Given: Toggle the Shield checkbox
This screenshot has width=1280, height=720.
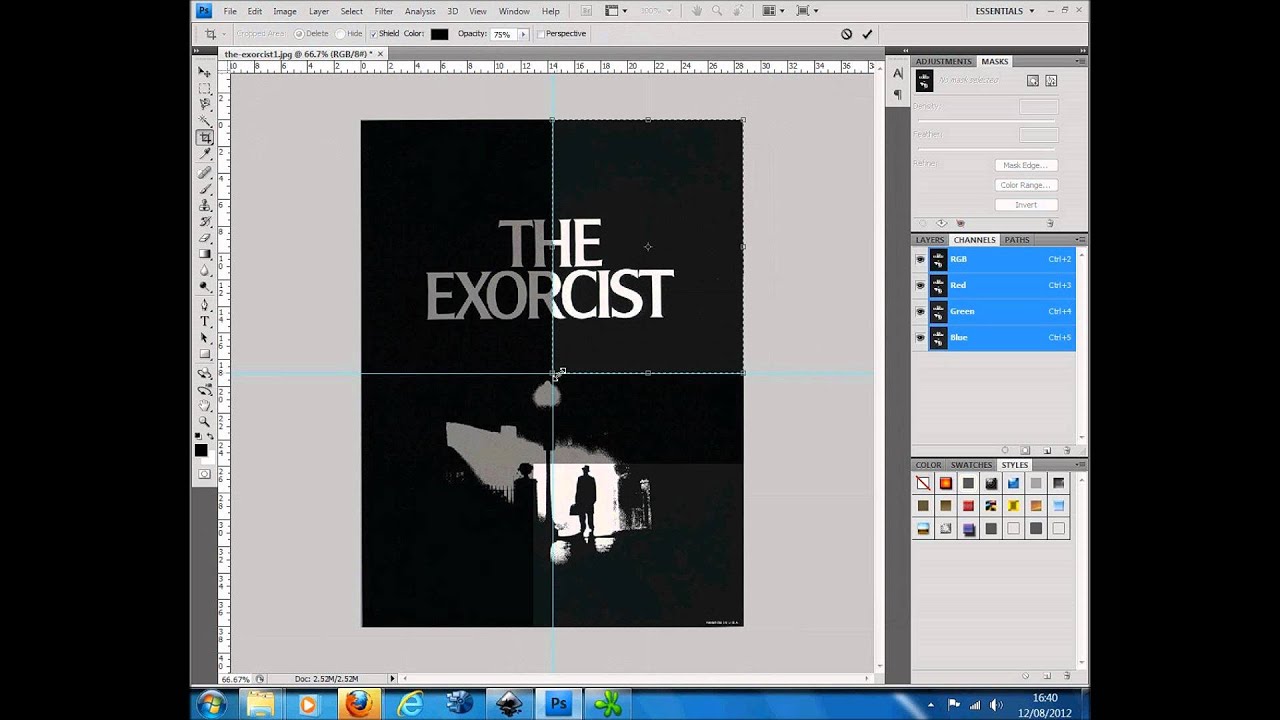Looking at the screenshot, I should [374, 34].
